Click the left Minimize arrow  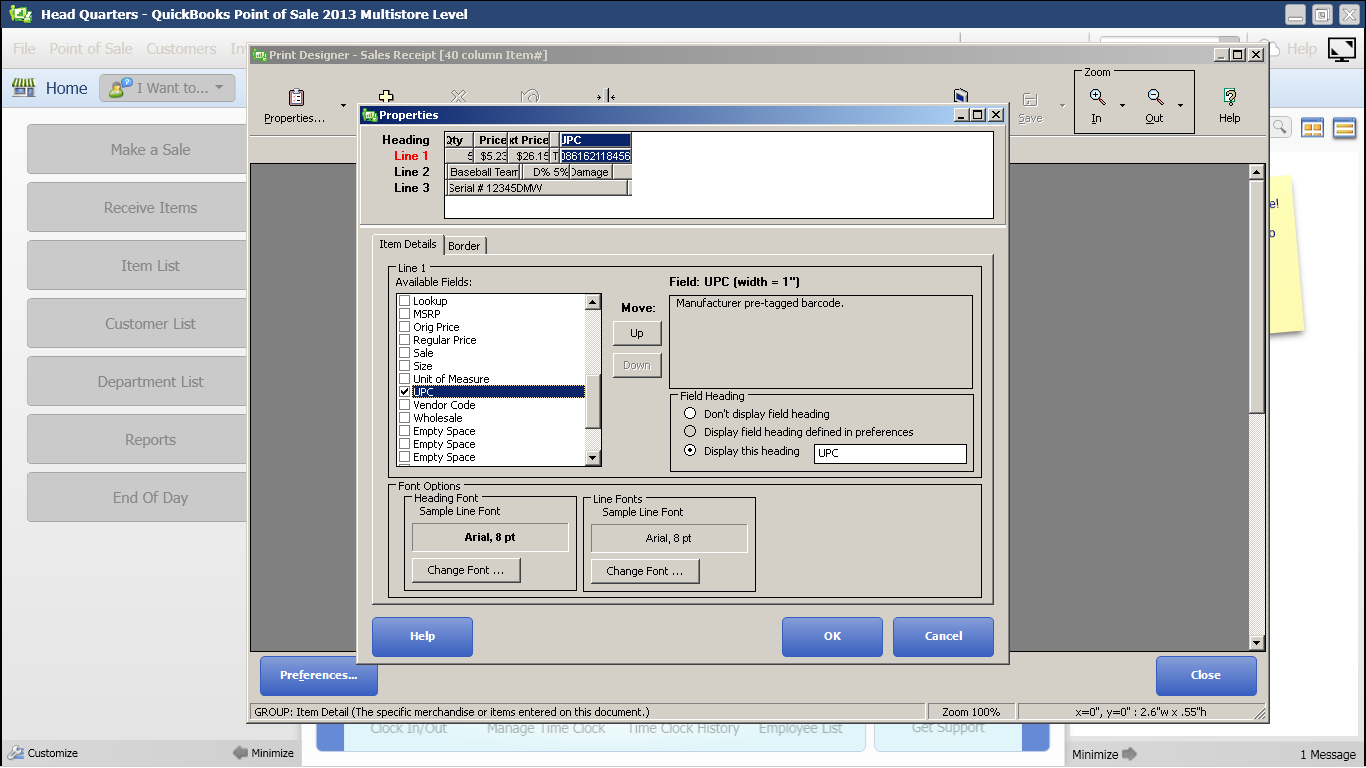(x=240, y=753)
